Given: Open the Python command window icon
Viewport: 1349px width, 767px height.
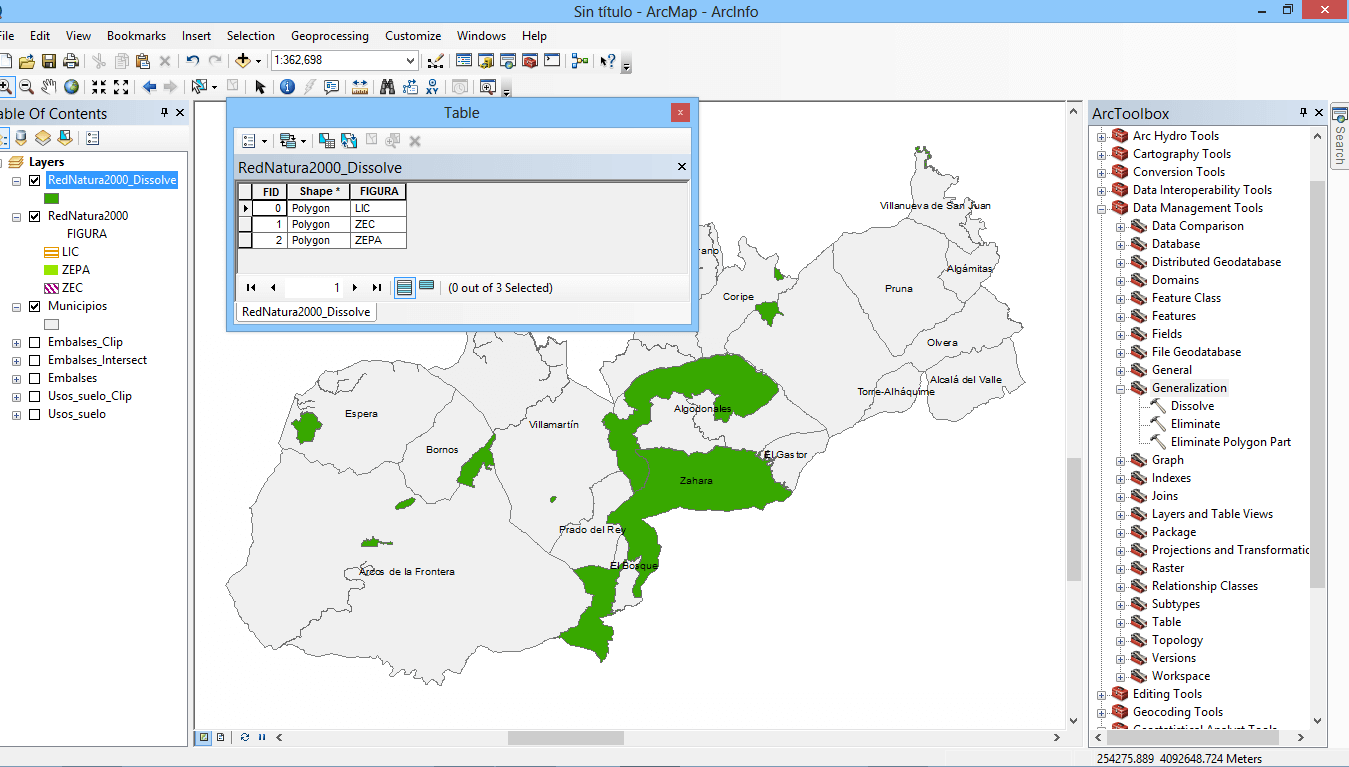Looking at the screenshot, I should 552,61.
